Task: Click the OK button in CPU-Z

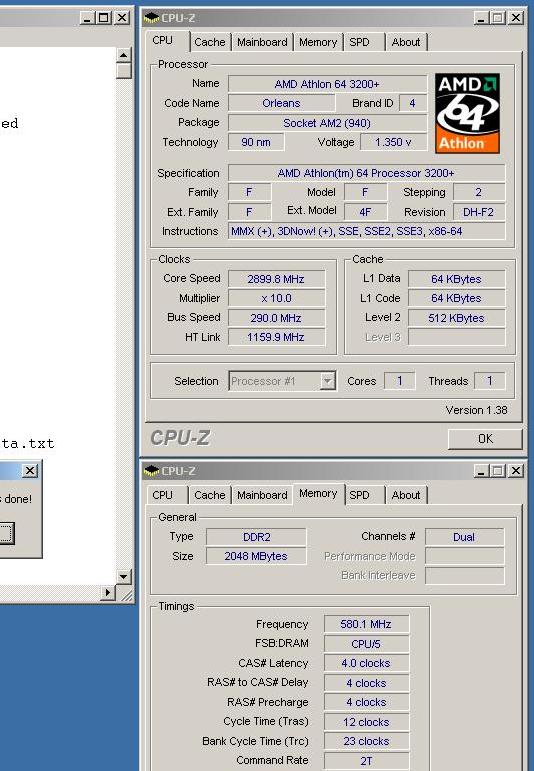Action: [485, 439]
